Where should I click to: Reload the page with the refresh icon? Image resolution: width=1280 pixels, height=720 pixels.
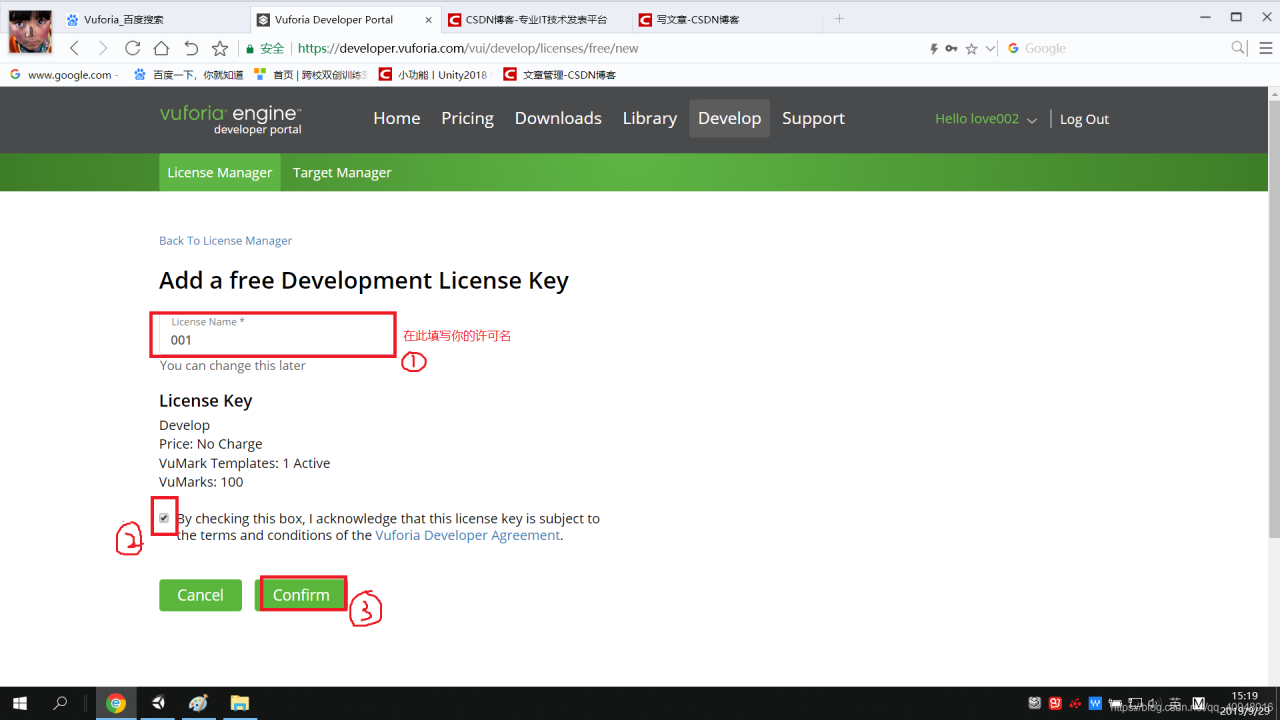132,48
